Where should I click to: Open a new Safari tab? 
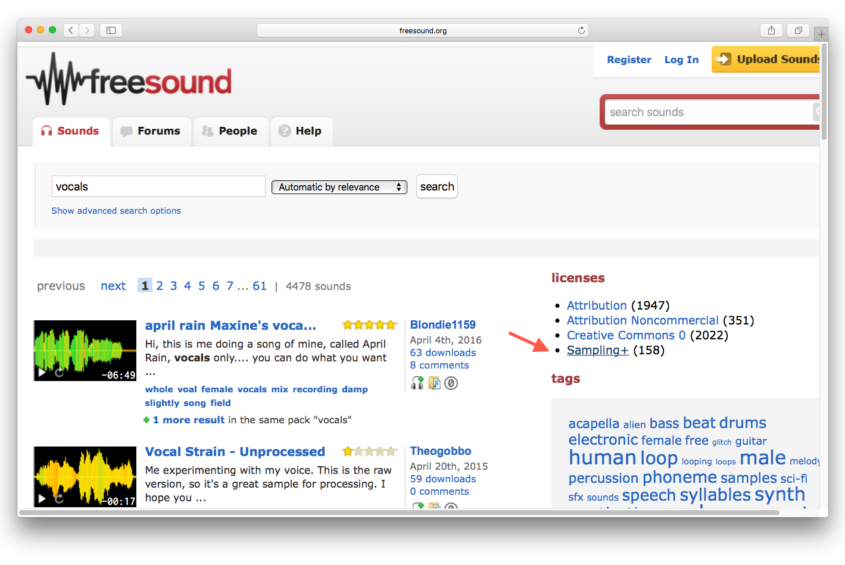(821, 33)
